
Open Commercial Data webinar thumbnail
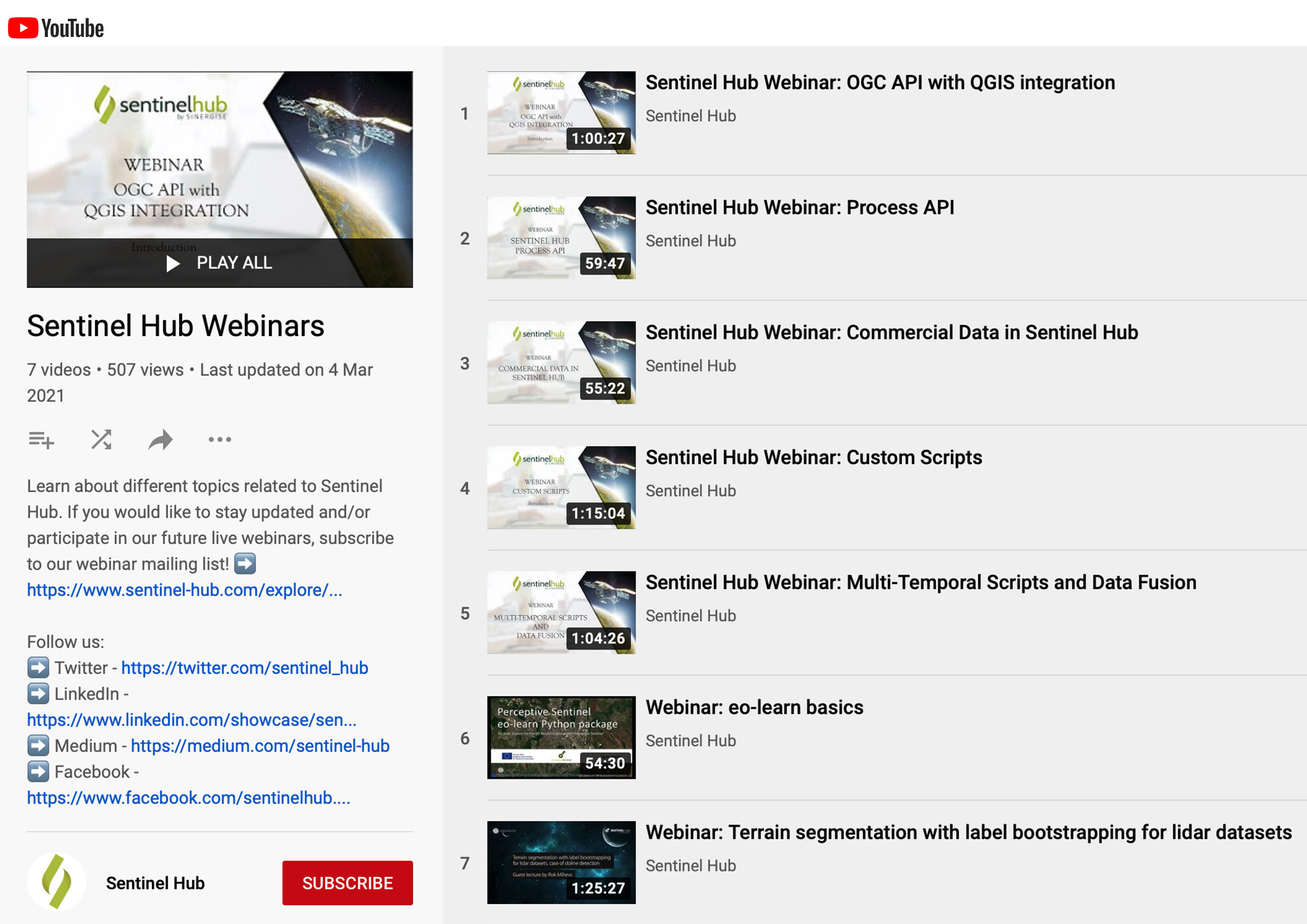tap(561, 363)
